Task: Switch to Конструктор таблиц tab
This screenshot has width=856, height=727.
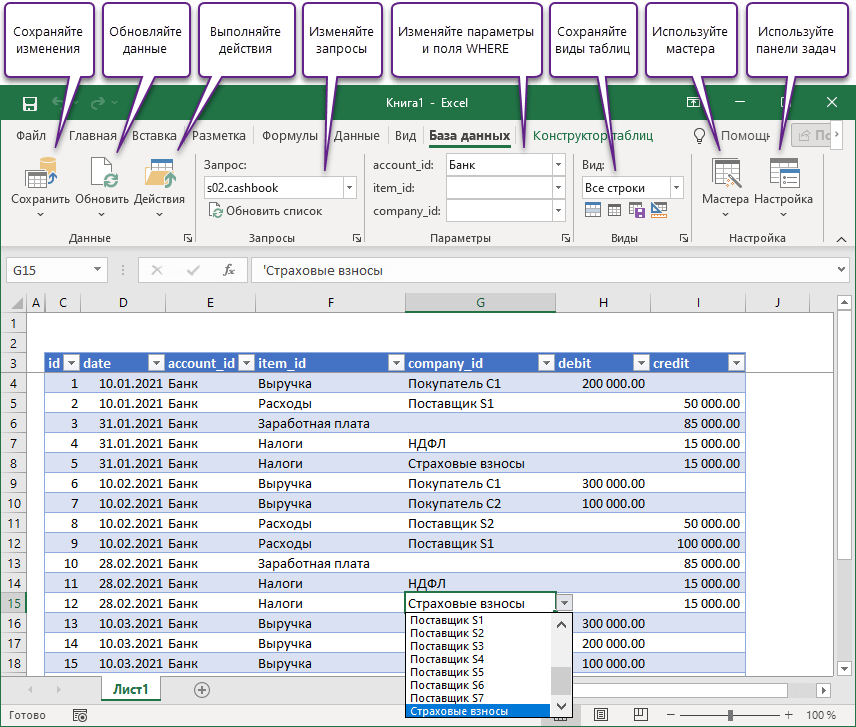Action: coord(592,136)
